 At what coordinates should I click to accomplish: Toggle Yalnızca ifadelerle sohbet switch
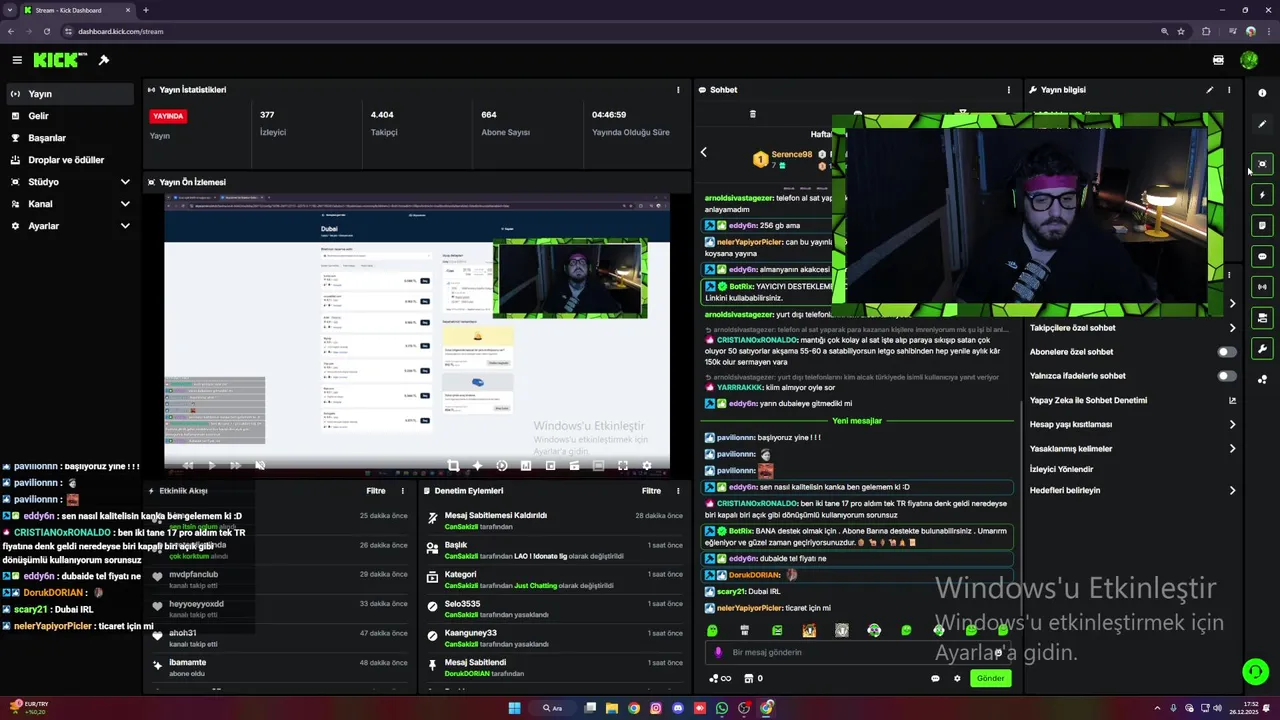coord(1226,376)
